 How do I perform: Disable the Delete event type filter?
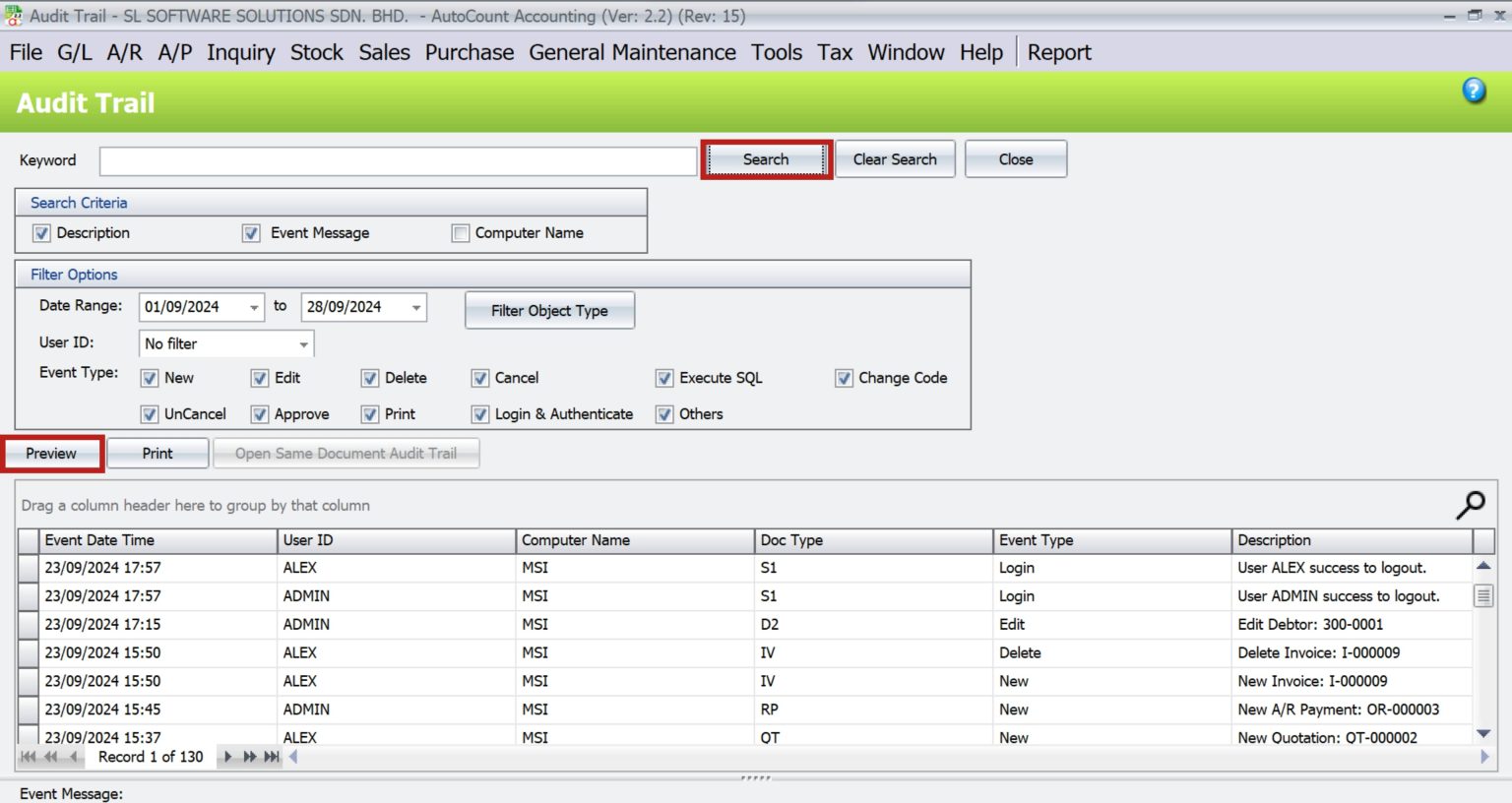pyautogui.click(x=370, y=378)
